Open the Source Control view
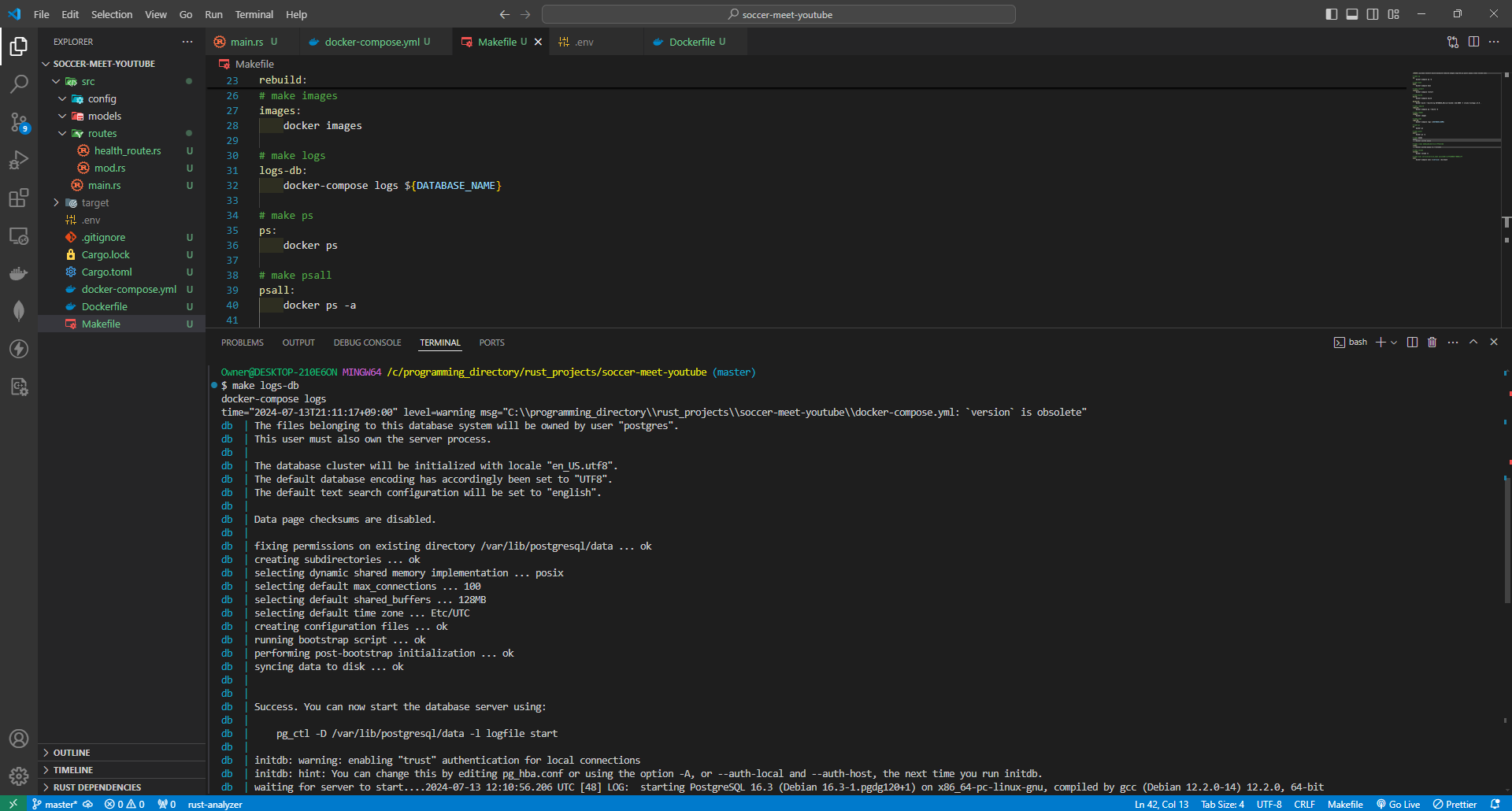The width and height of the screenshot is (1512, 811). [x=19, y=122]
